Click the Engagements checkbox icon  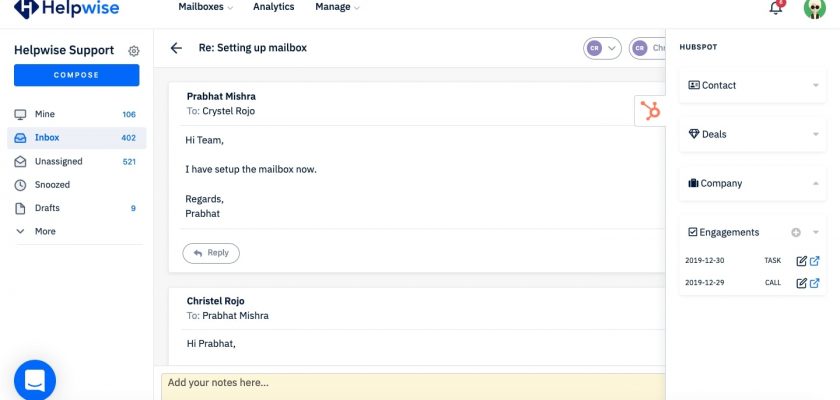(x=693, y=232)
